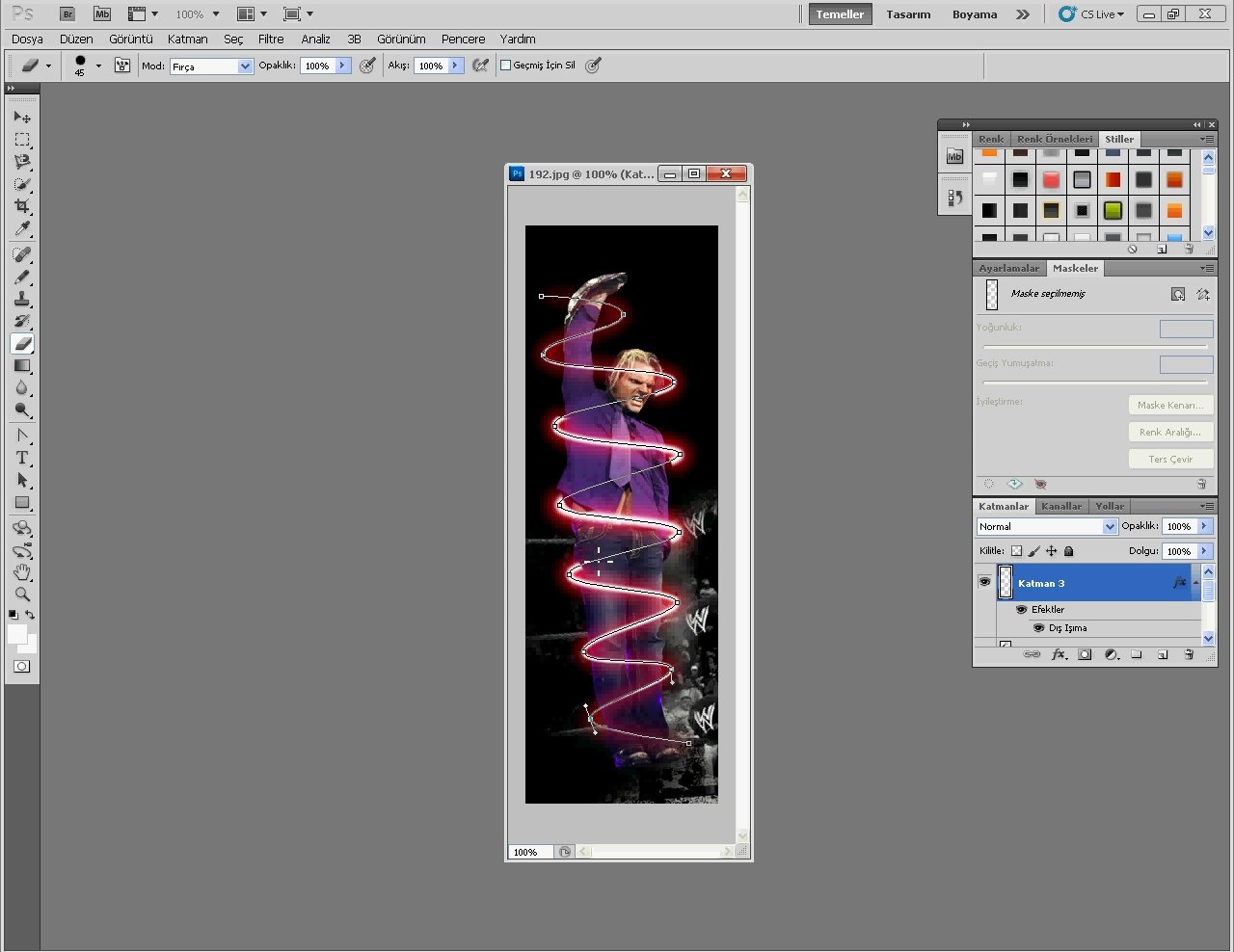Viewport: 1234px width, 952px height.
Task: Select the Temeller workspace
Action: coord(840,14)
